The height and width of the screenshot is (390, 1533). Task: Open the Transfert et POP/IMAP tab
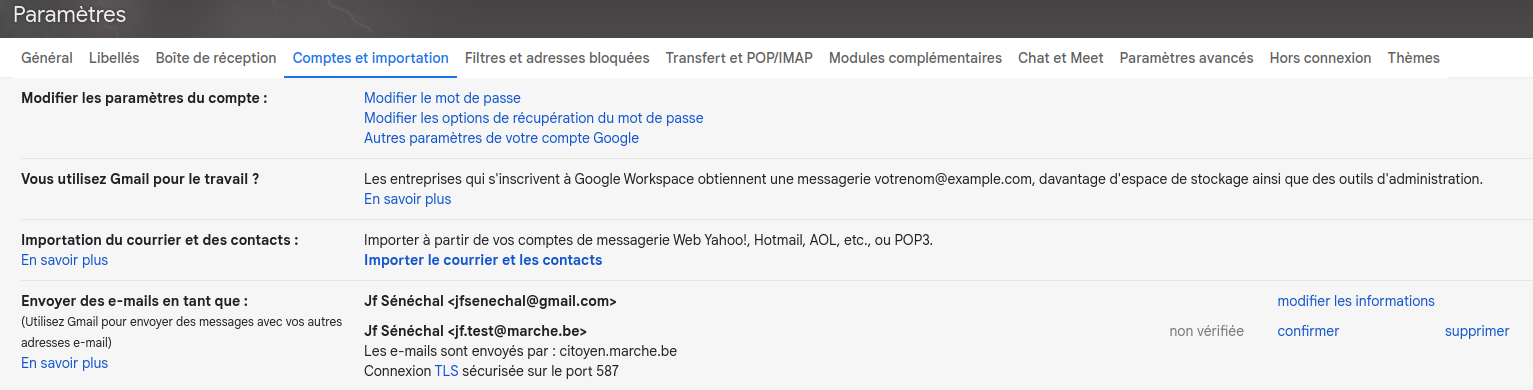(739, 58)
